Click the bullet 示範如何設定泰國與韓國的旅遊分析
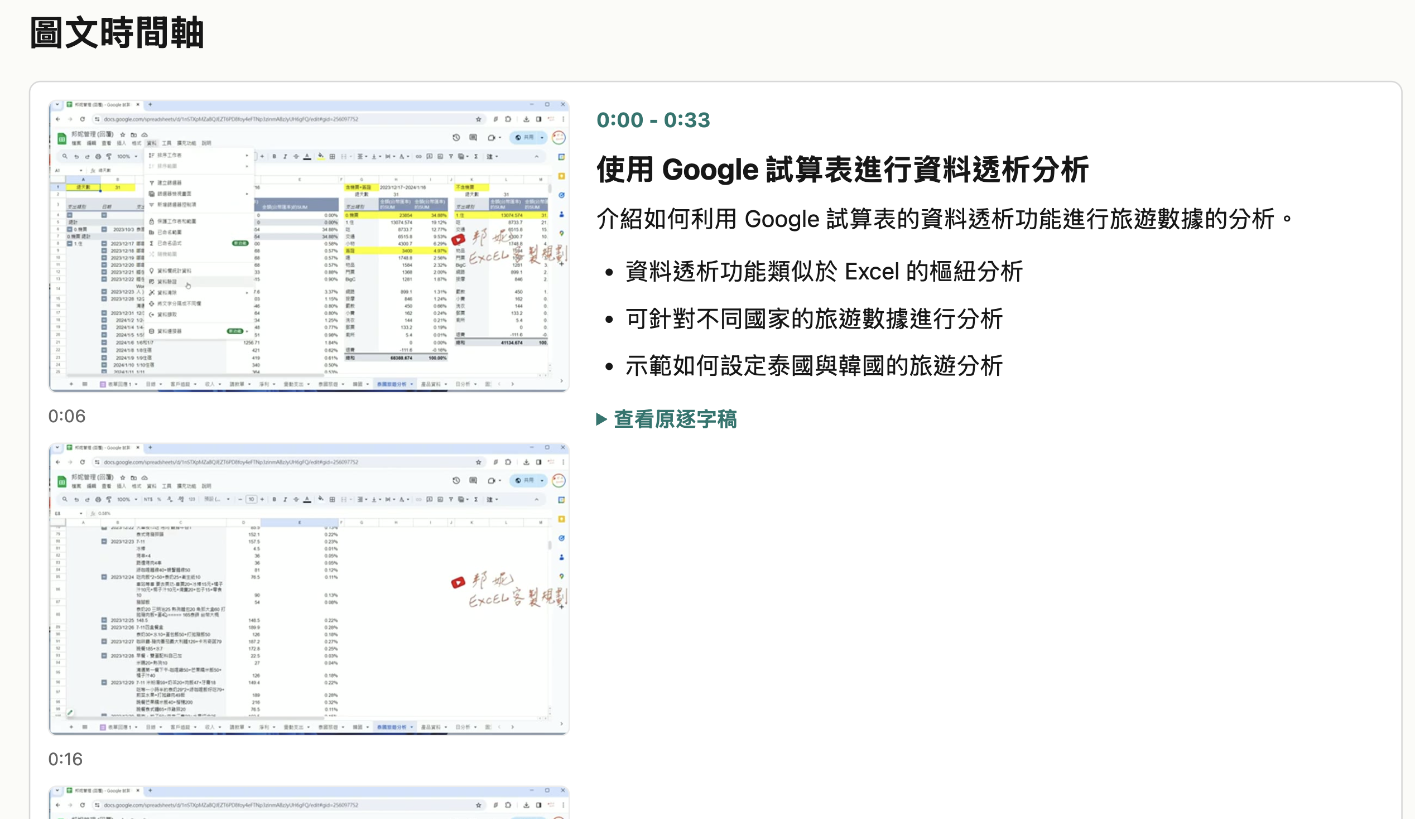The height and width of the screenshot is (840, 1415). tap(814, 366)
